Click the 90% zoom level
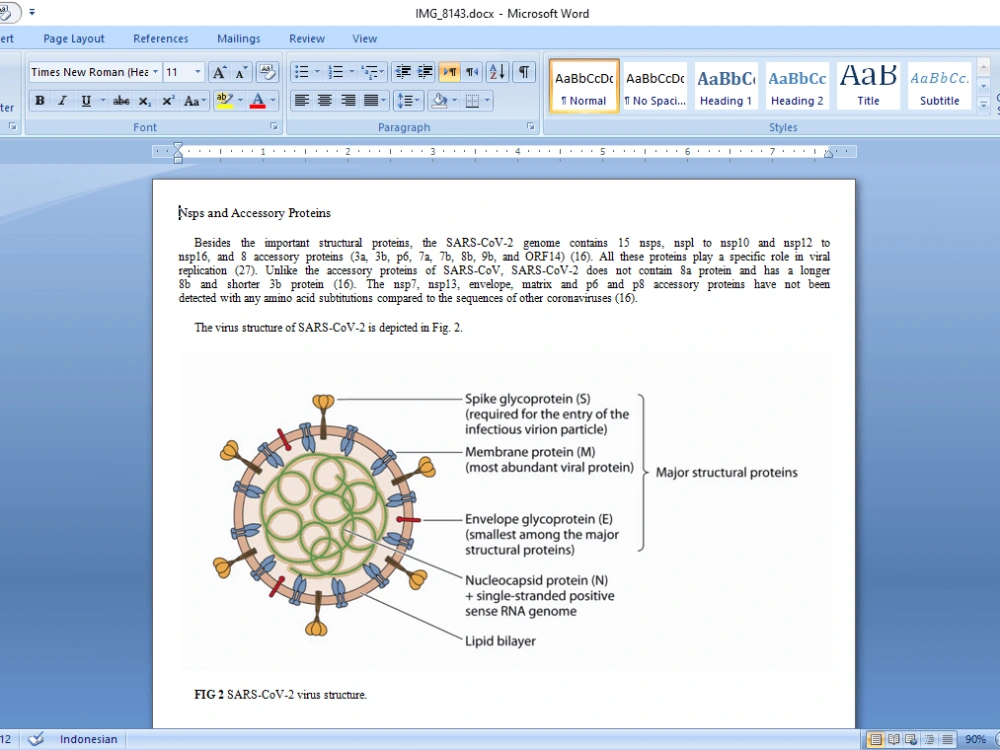The width and height of the screenshot is (1000, 750). pos(975,740)
